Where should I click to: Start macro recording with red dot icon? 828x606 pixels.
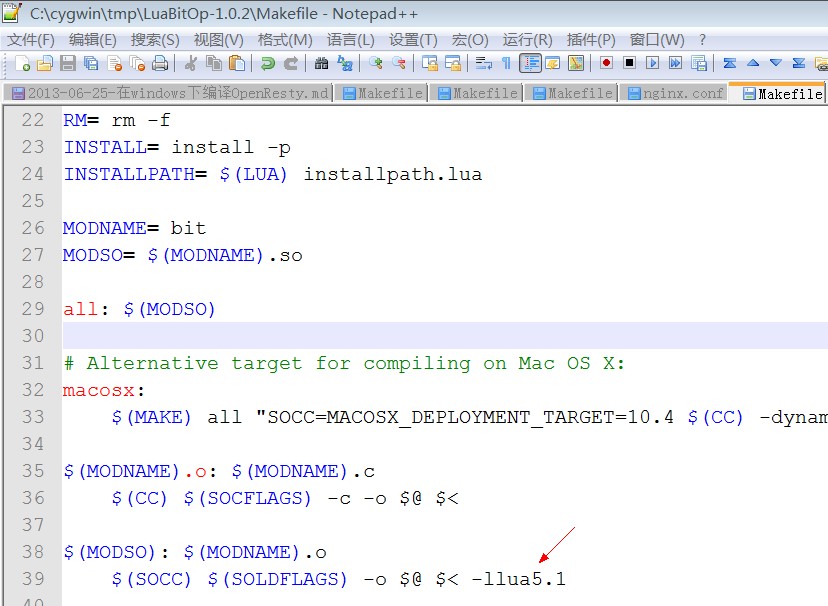click(x=606, y=63)
